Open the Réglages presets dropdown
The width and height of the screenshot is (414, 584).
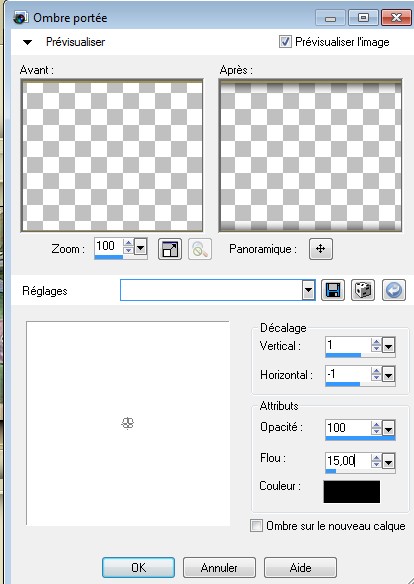point(308,290)
